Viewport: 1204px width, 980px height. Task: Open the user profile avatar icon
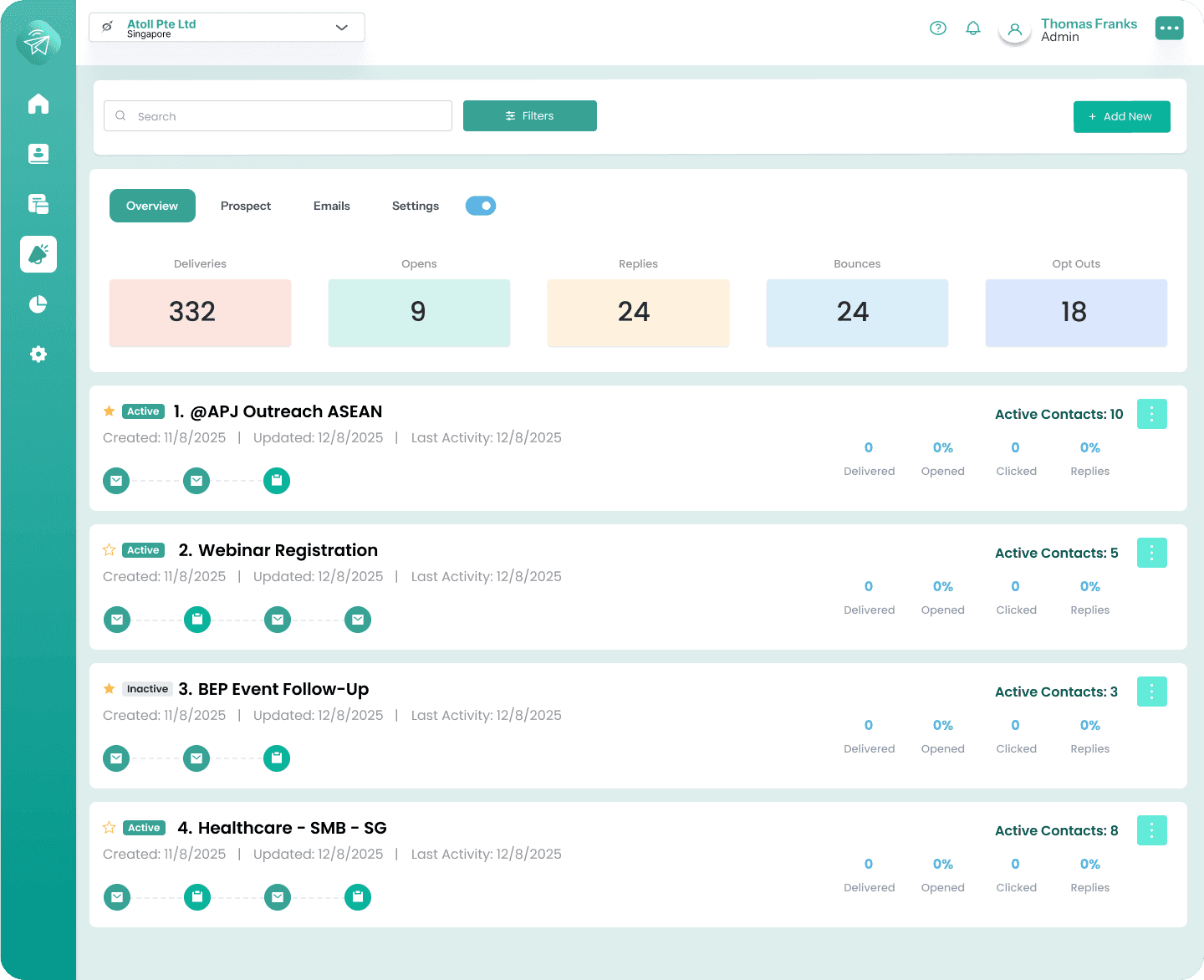coord(1013,30)
